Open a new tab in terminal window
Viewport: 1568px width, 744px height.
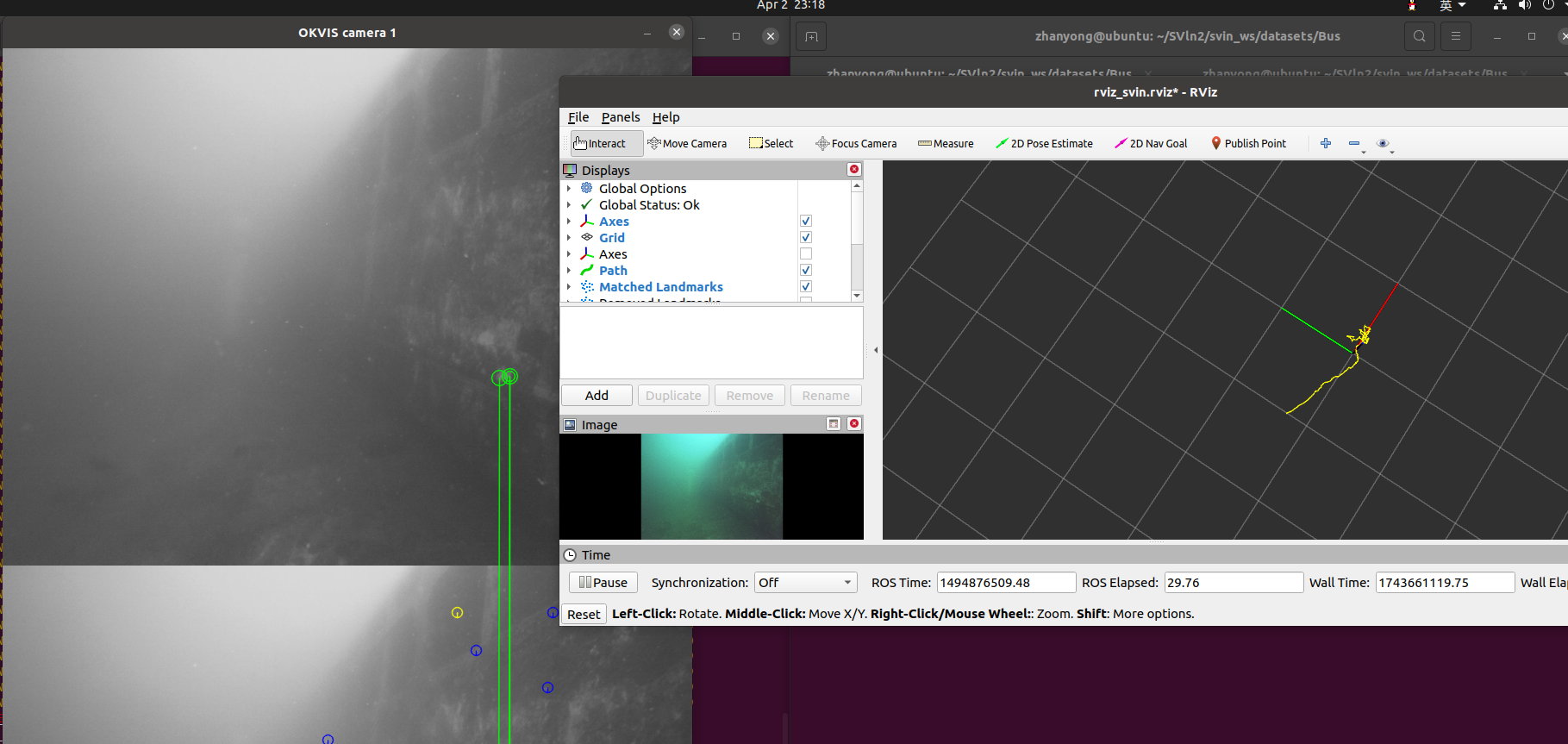pos(811,36)
